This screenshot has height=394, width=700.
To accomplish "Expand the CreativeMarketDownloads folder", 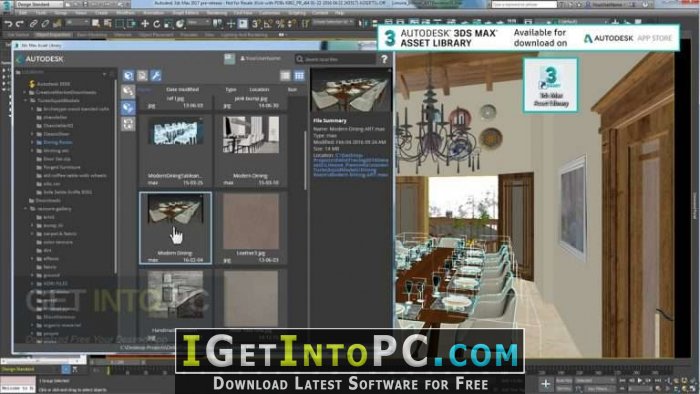I will (x=25, y=92).
